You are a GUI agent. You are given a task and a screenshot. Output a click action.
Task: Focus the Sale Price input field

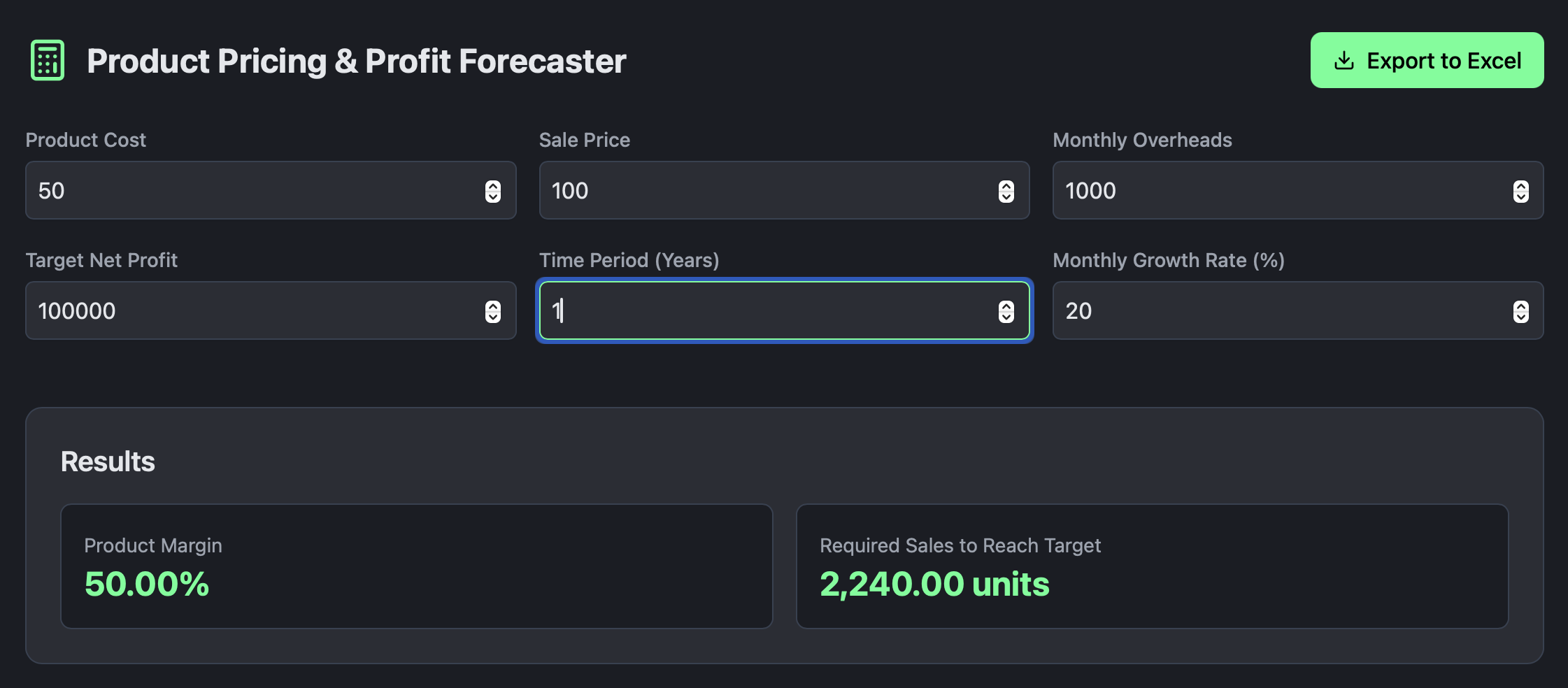tap(784, 190)
